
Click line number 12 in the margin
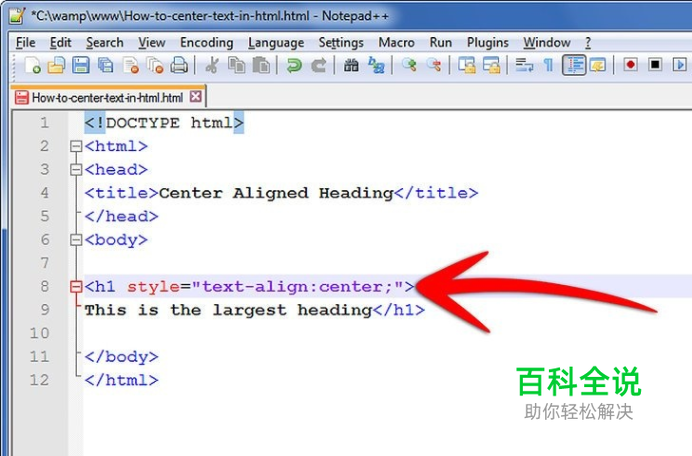click(39, 380)
